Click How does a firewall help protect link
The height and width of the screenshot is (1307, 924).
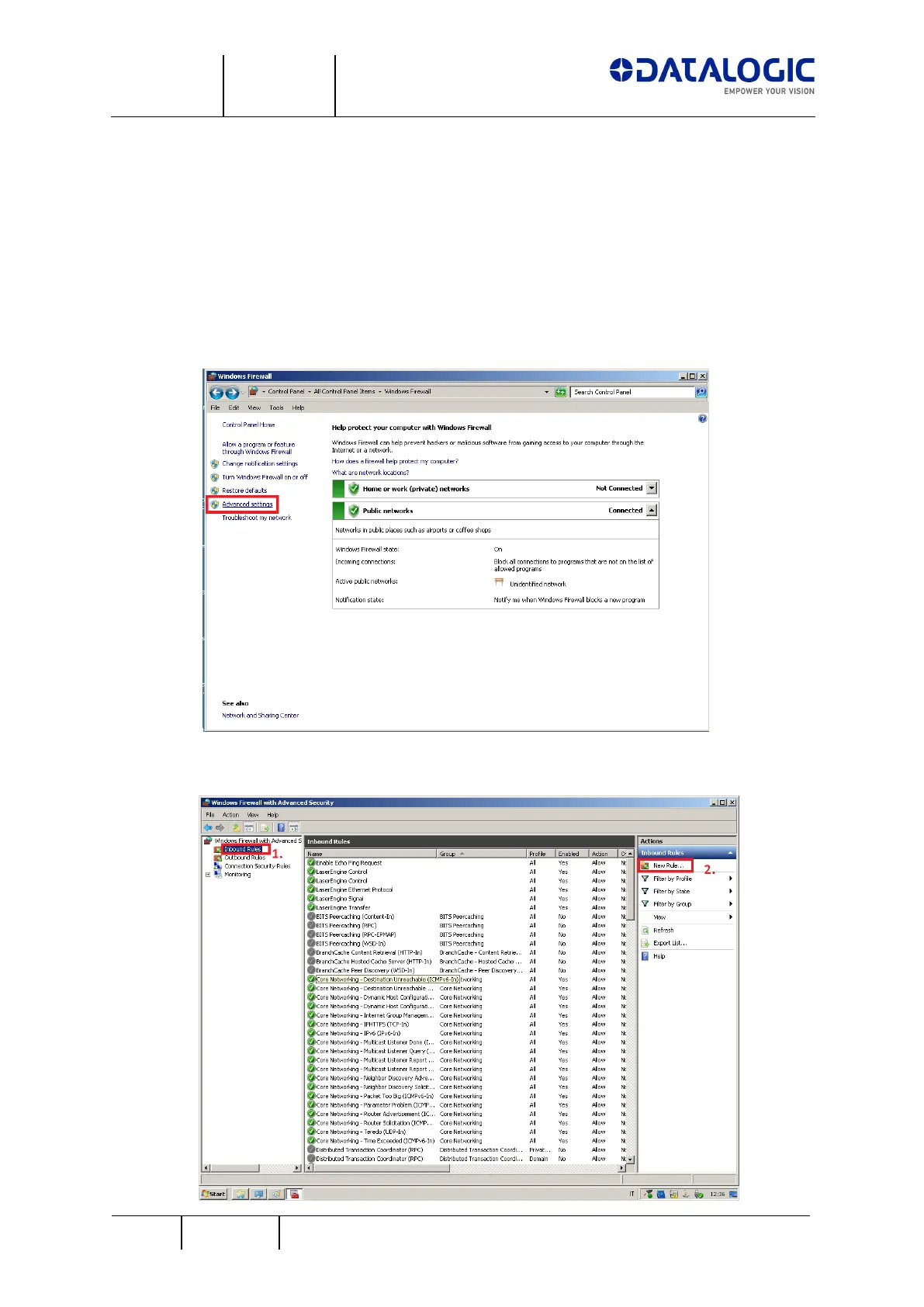point(395,461)
